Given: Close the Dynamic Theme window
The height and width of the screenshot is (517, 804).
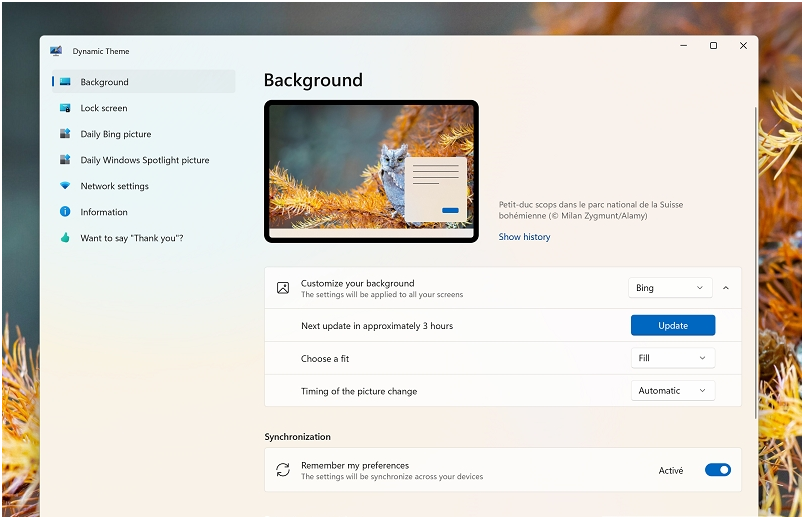Looking at the screenshot, I should 743,46.
